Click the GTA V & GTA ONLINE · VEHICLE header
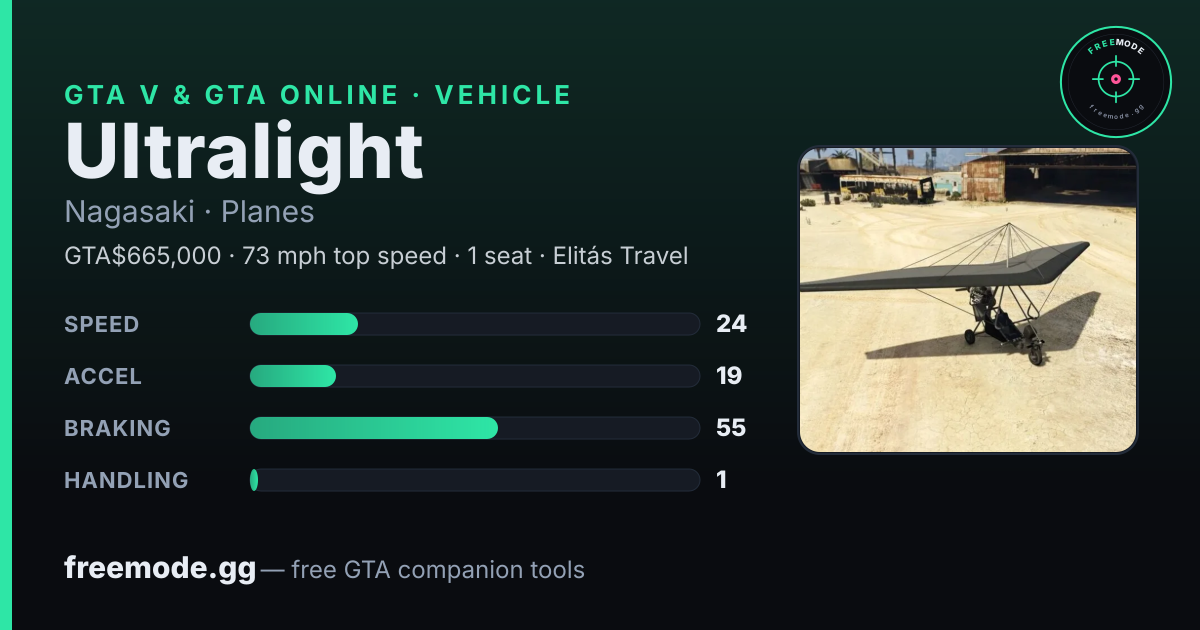This screenshot has width=1200, height=630. [318, 95]
